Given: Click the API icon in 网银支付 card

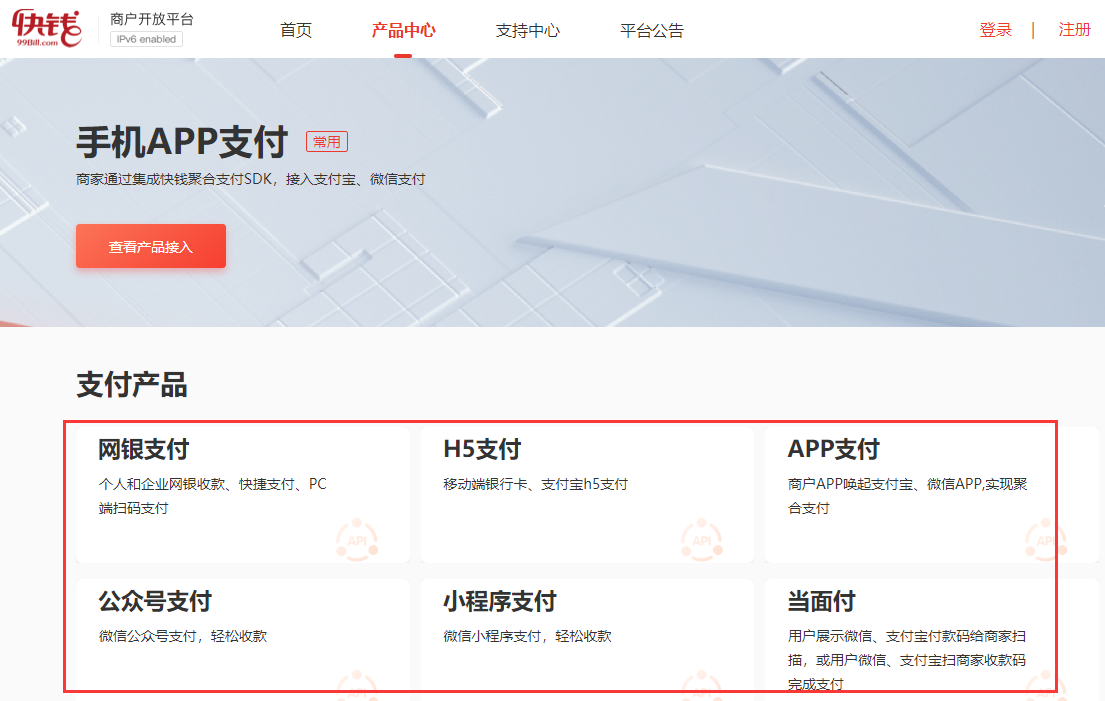Looking at the screenshot, I should tap(357, 540).
